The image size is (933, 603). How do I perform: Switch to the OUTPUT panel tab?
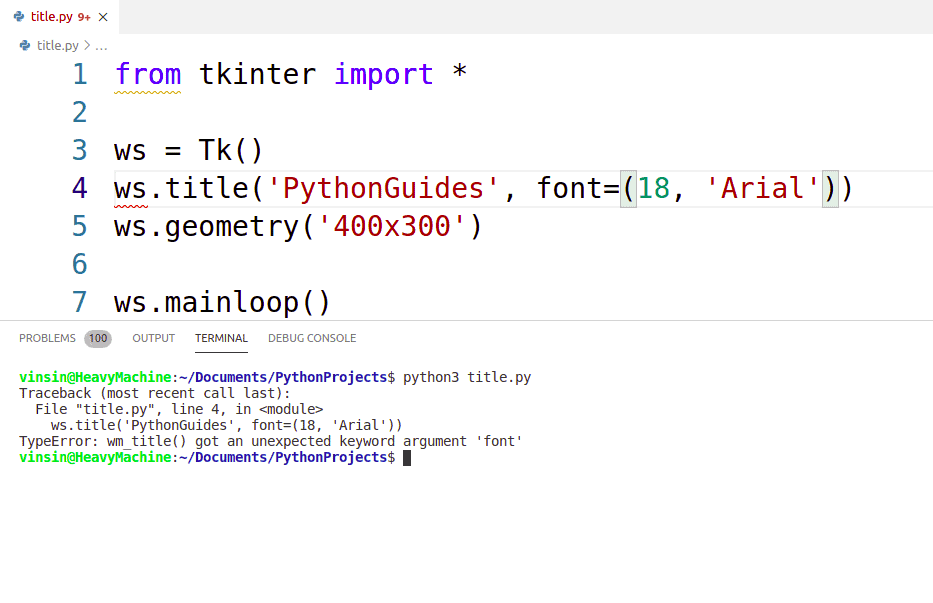click(x=154, y=338)
